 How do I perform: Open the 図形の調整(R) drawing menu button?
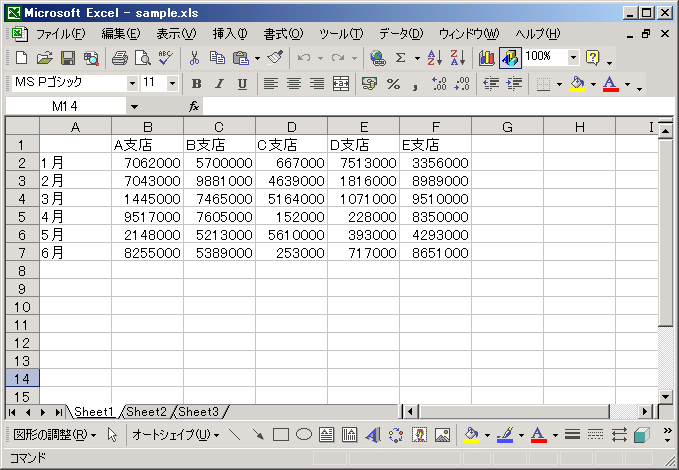click(55, 434)
